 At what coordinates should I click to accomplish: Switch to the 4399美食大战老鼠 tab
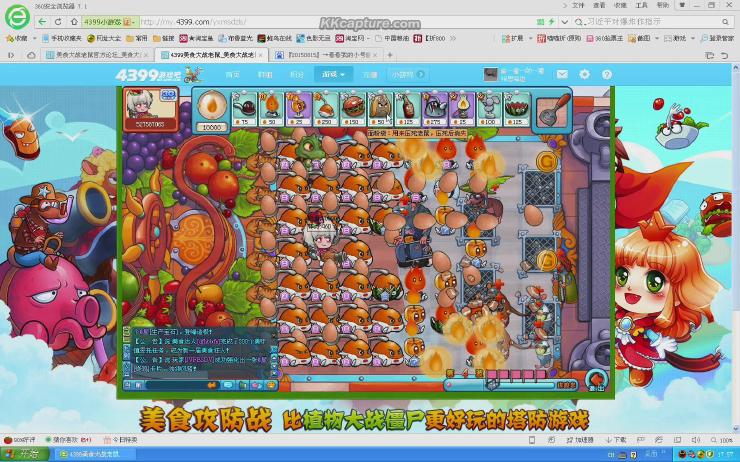tap(211, 55)
